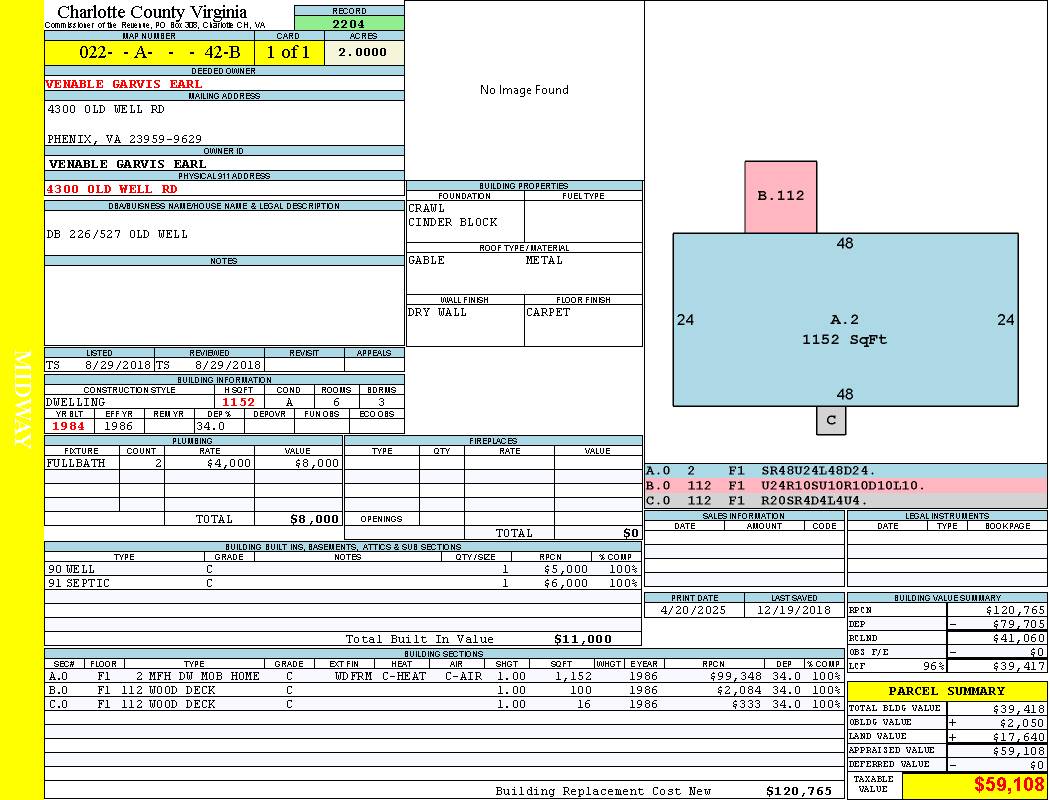Click the acres value 2.0000
The height and width of the screenshot is (800, 1050).
coord(363,53)
